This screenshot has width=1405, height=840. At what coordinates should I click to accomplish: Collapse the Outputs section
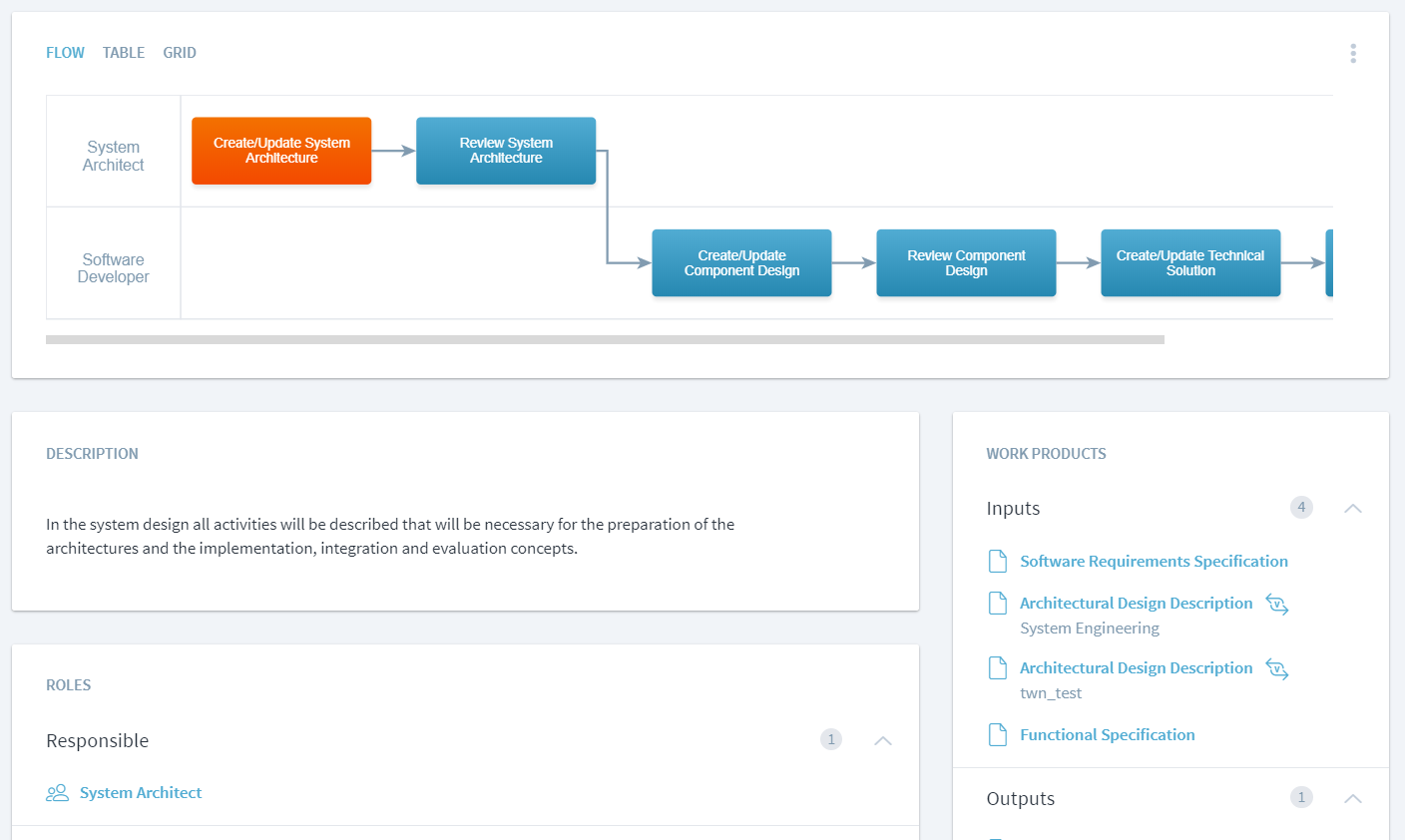1352,798
